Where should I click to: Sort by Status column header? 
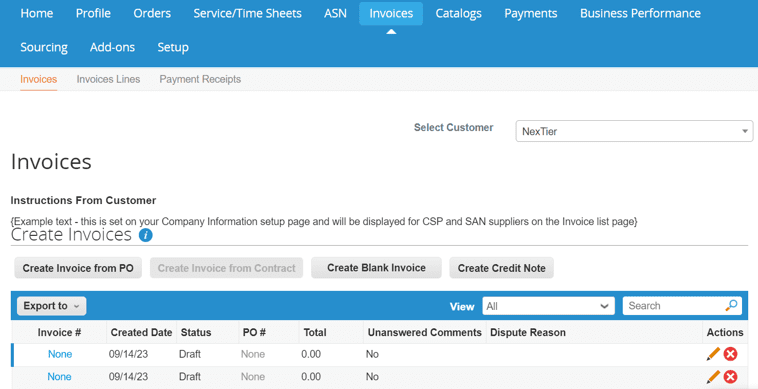(x=196, y=332)
